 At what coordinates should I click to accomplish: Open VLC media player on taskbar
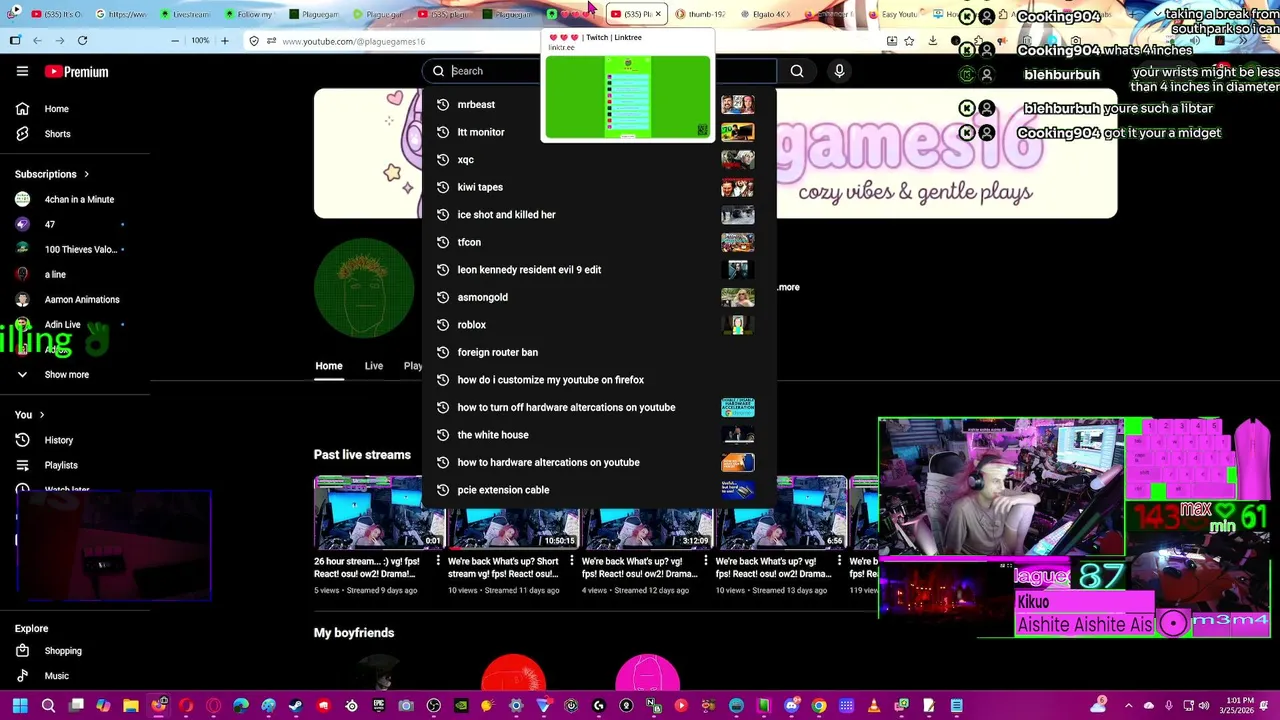click(873, 706)
